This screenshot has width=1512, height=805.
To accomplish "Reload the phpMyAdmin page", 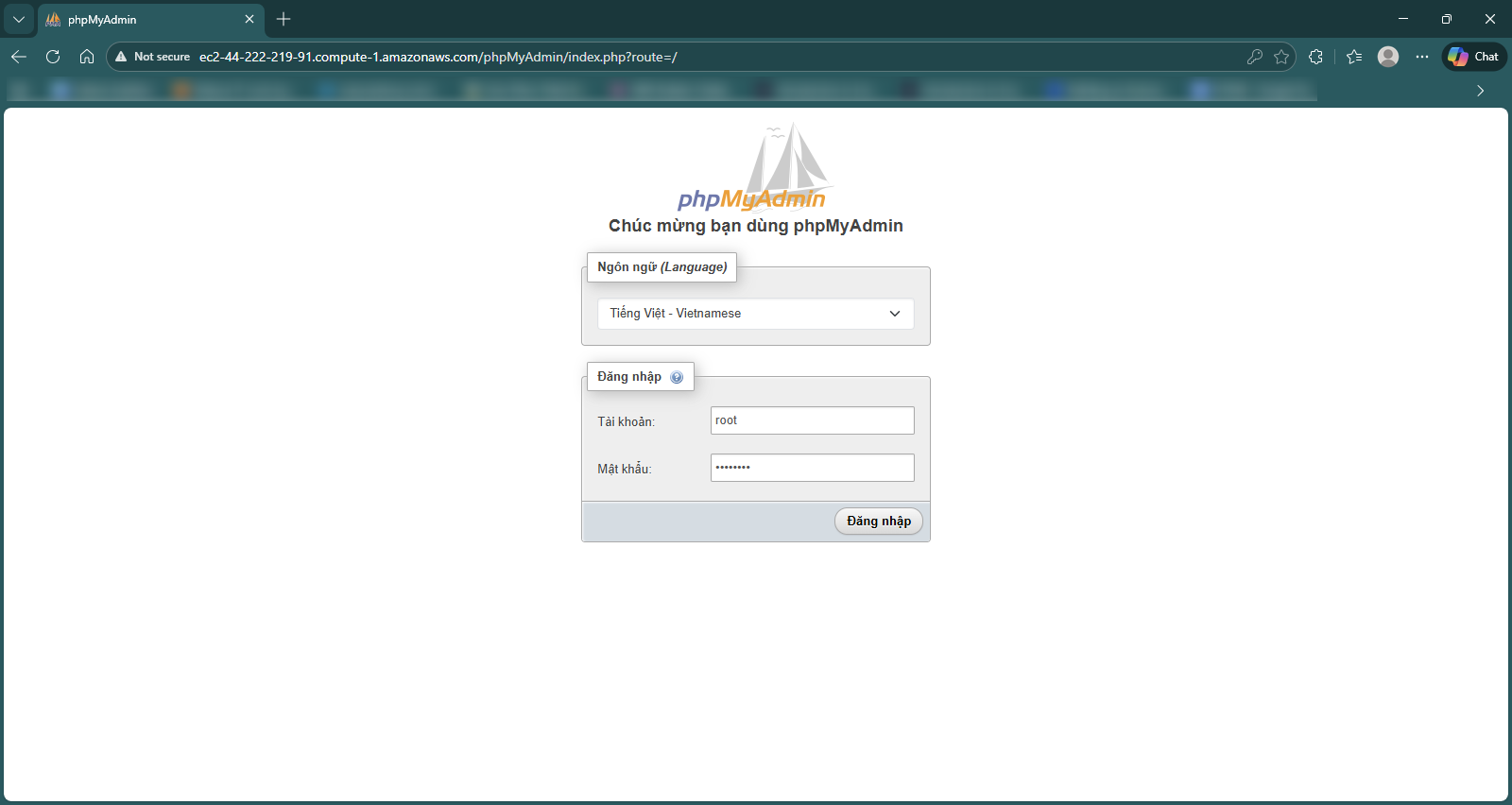I will 53,57.
